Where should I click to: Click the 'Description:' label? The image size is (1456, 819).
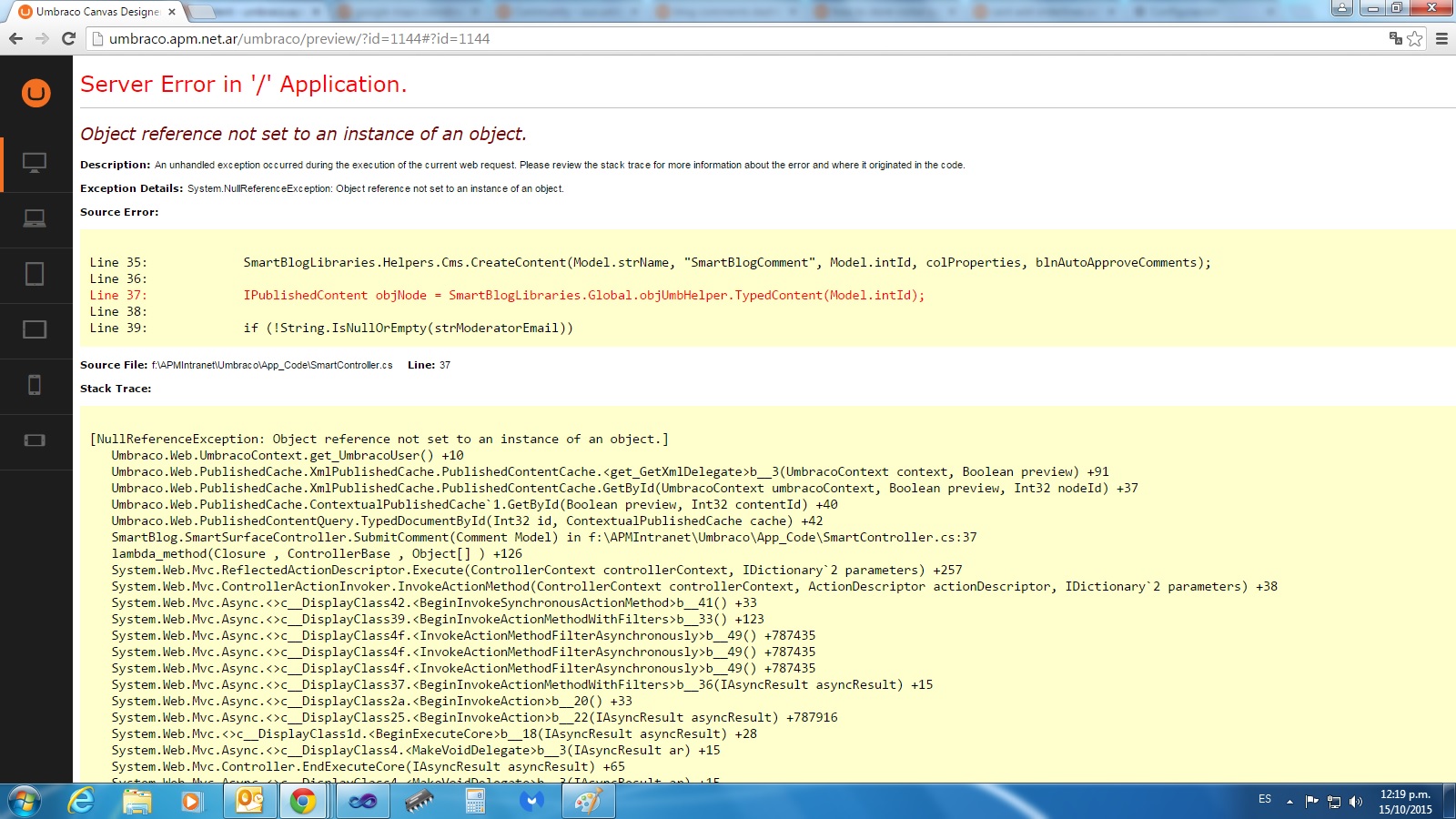coord(115,165)
